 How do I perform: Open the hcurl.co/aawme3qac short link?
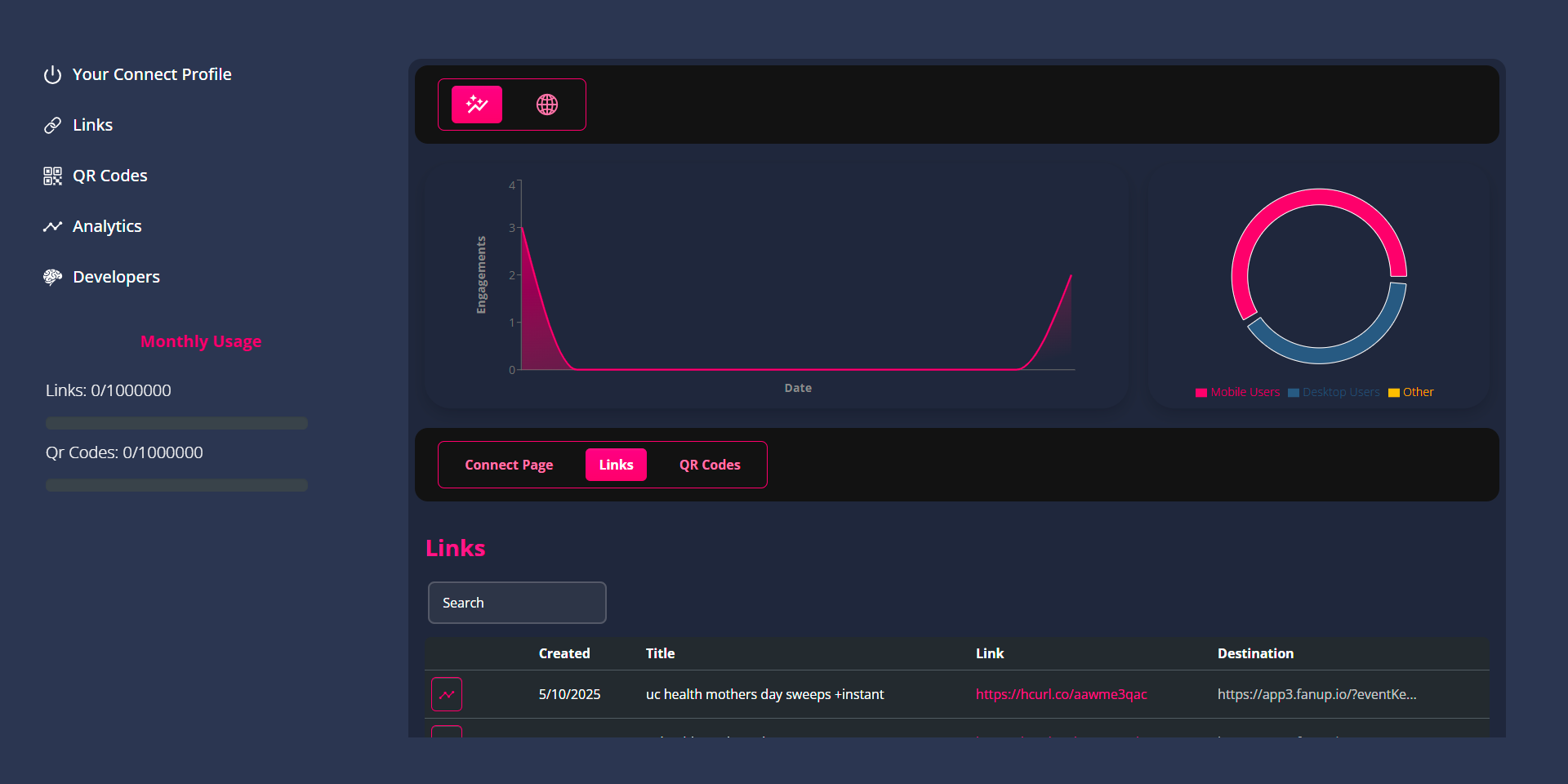(x=1061, y=694)
